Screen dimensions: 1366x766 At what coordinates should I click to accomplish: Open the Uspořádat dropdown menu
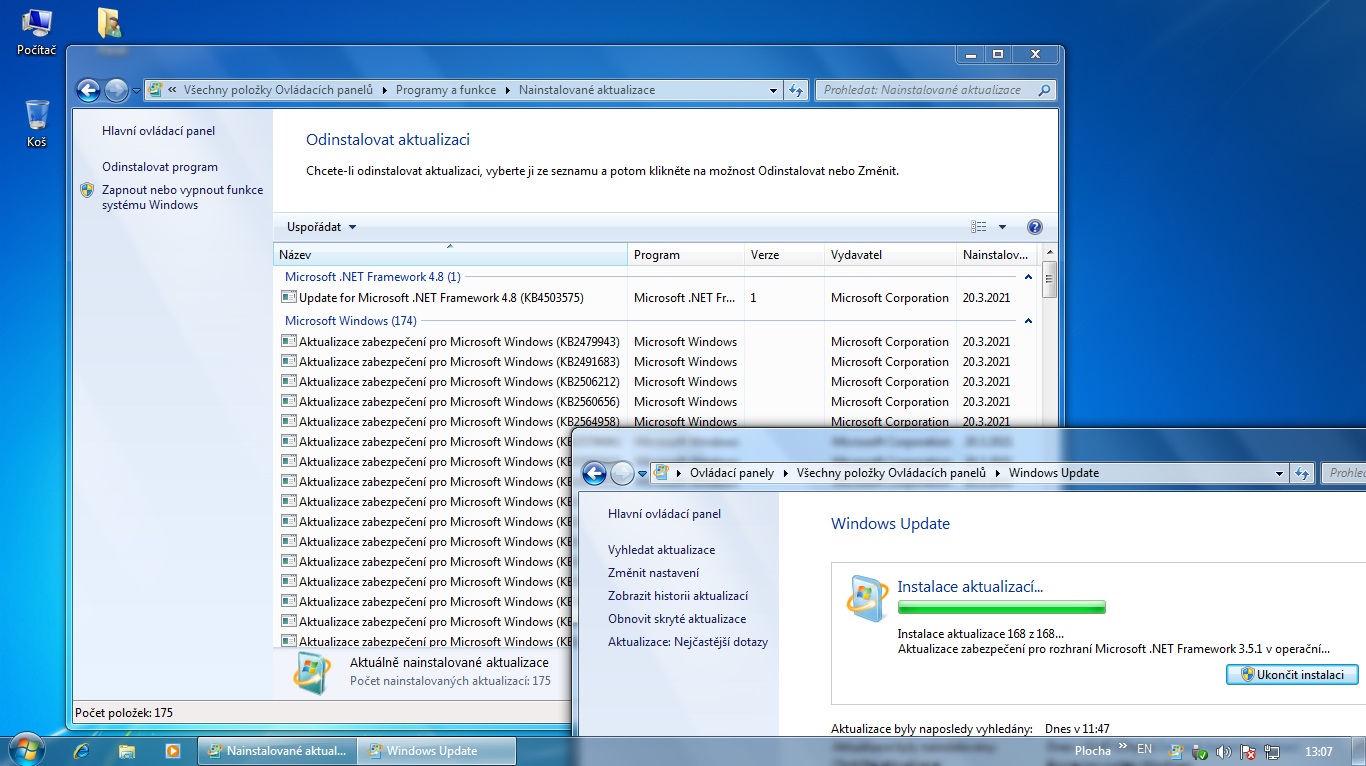(321, 227)
